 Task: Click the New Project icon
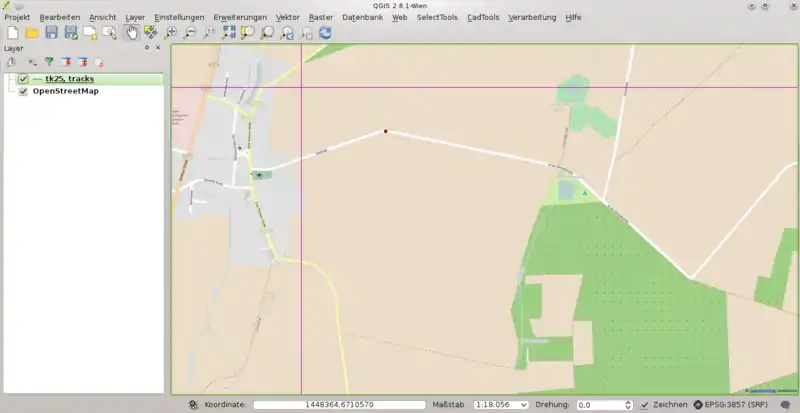coord(12,33)
